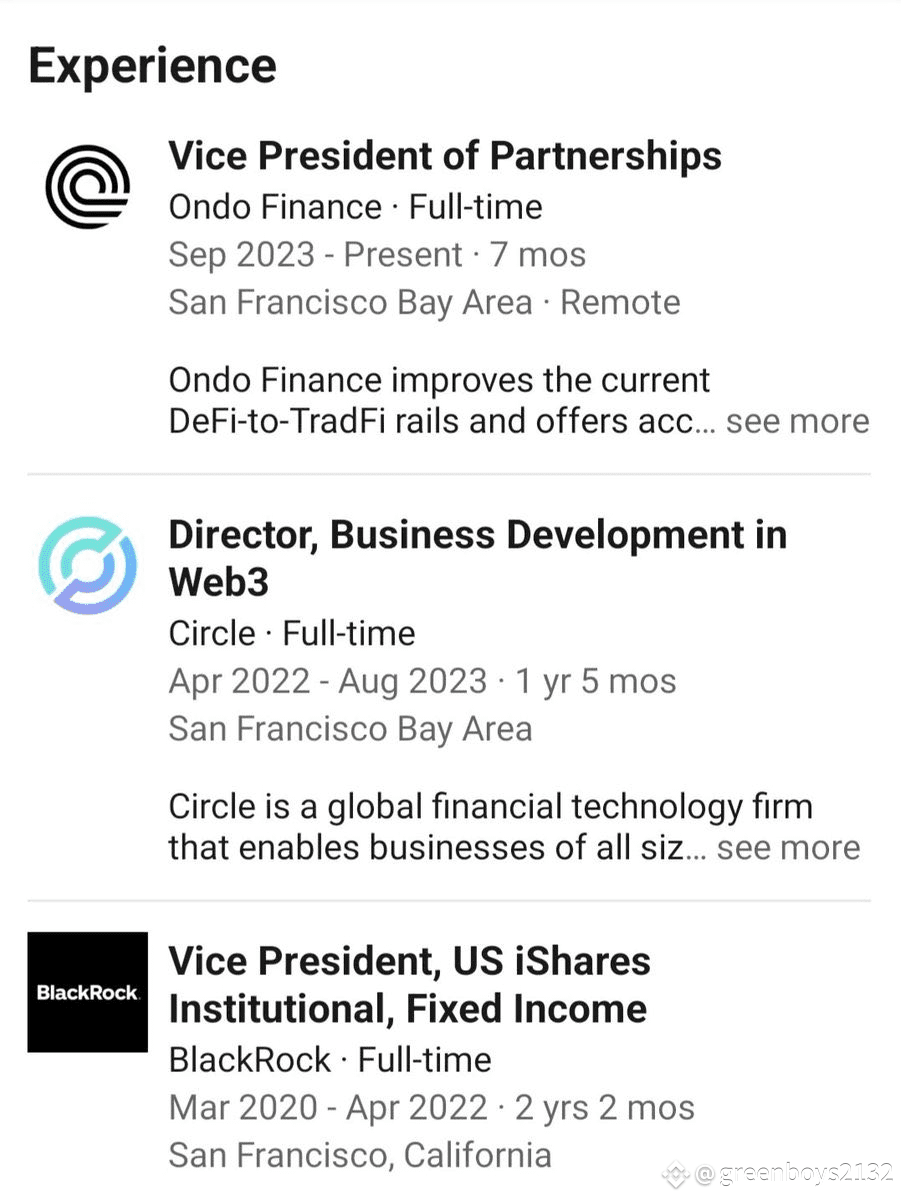Click the Experience section heading

152,66
